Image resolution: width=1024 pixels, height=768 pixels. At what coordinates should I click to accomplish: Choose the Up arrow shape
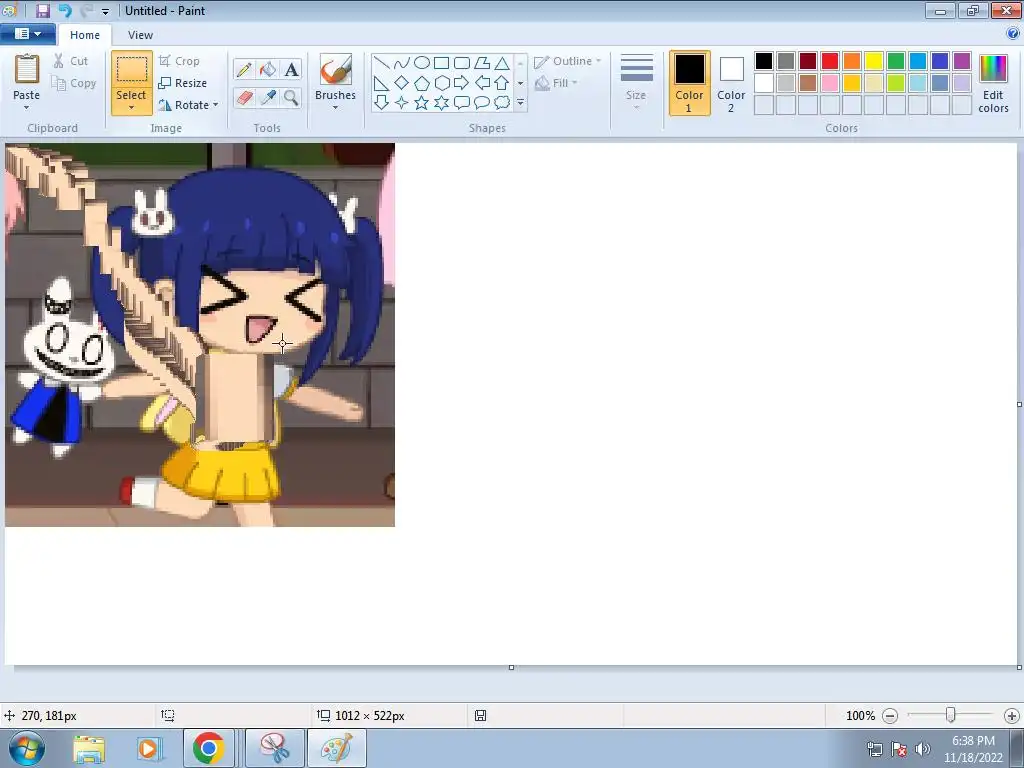pyautogui.click(x=502, y=83)
